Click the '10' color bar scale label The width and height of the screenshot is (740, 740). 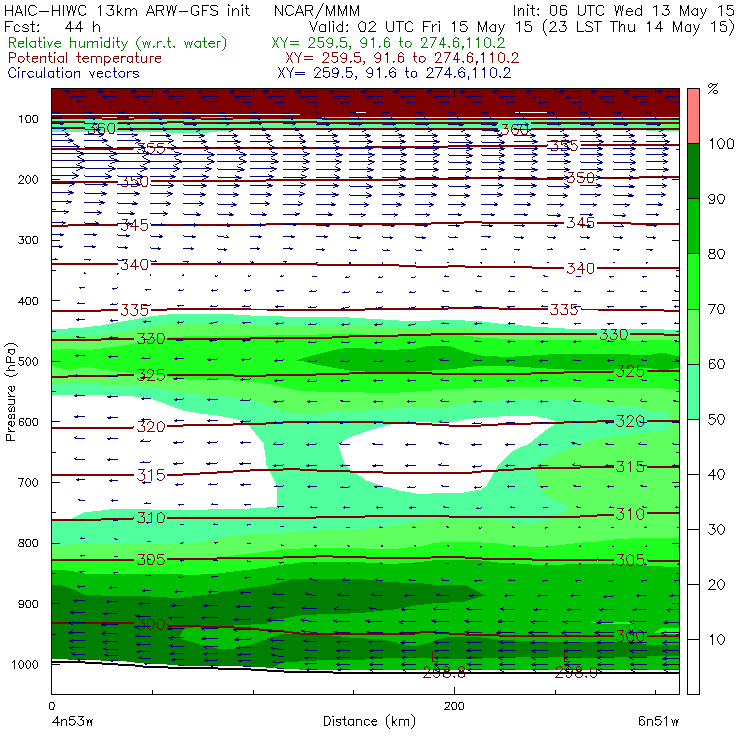tap(716, 640)
